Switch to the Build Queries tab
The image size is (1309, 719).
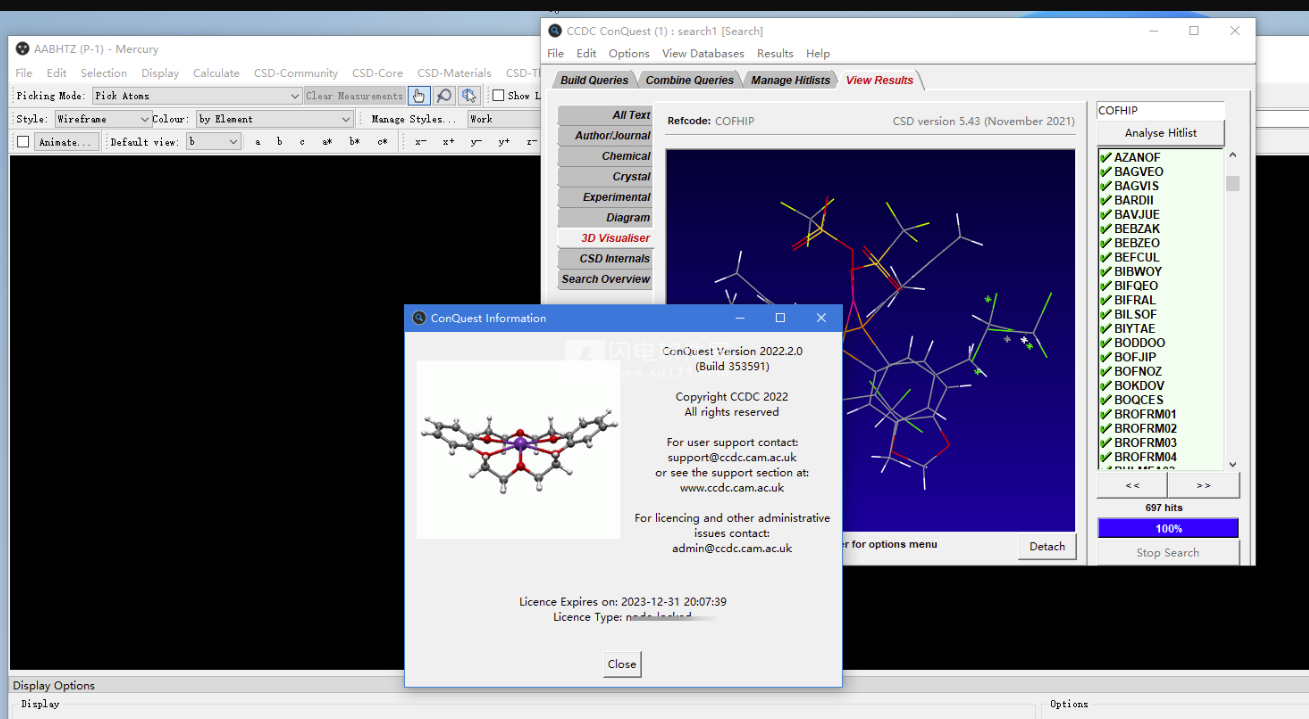pos(594,80)
